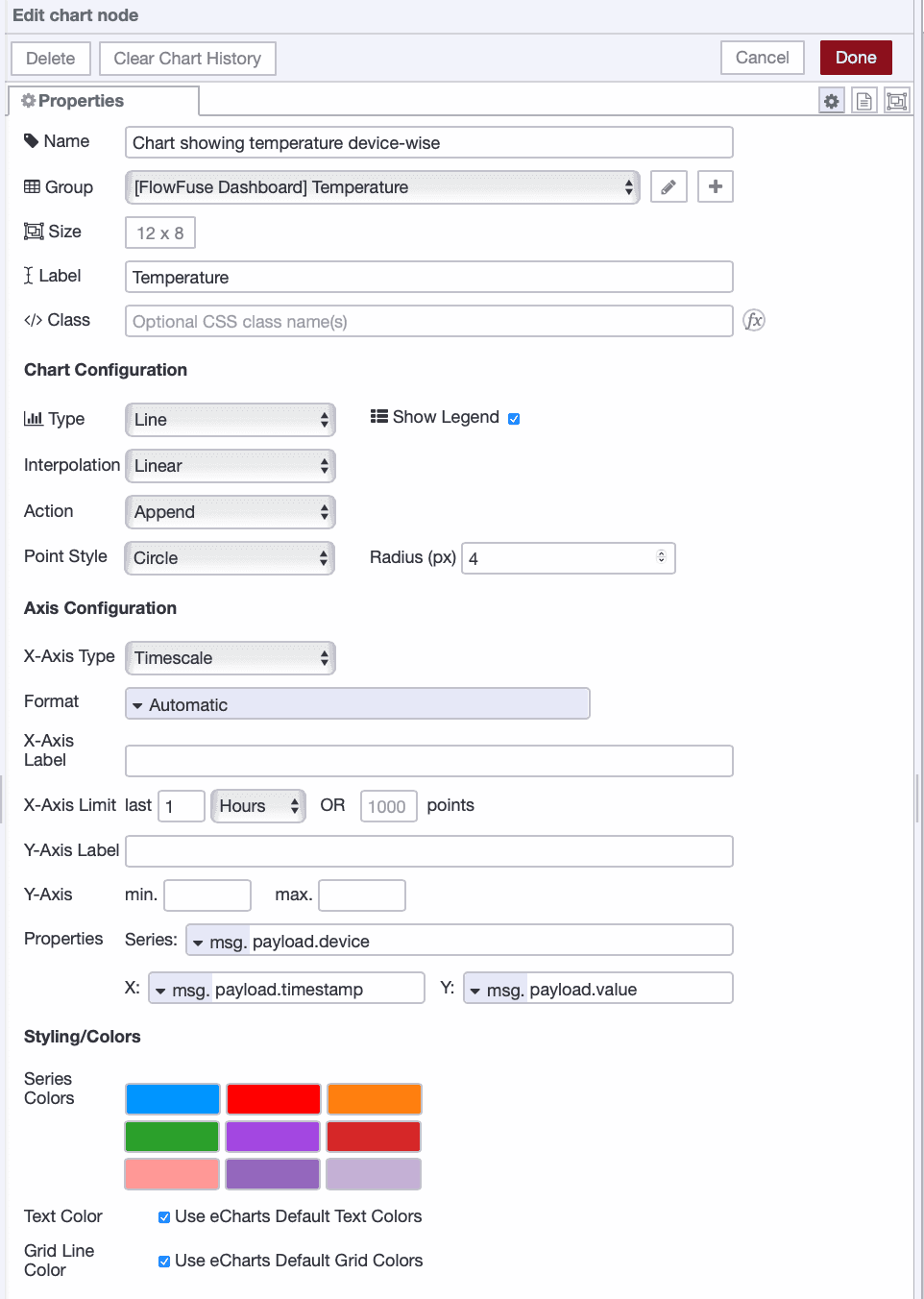Image resolution: width=924 pixels, height=1299 pixels.
Task: Switch to node appearance settings icon
Action: 896,100
